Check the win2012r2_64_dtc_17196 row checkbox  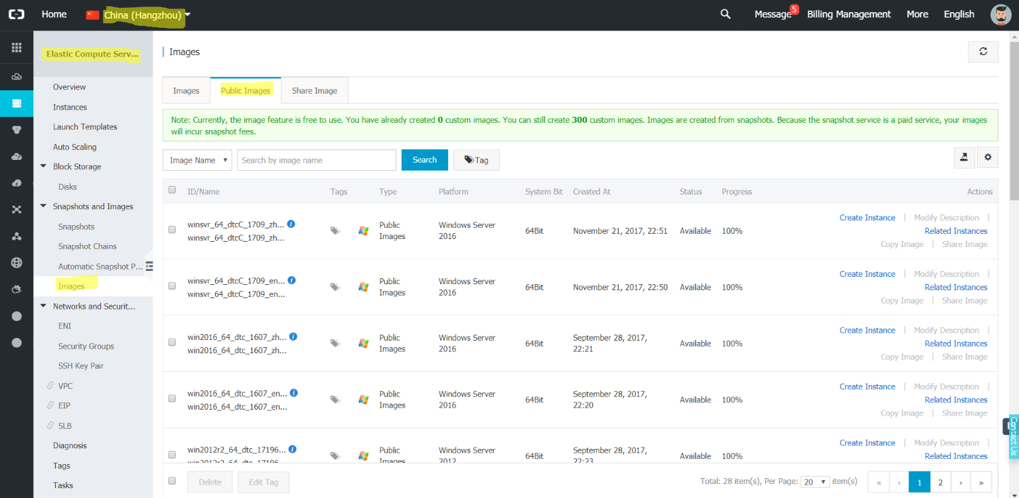(172, 454)
